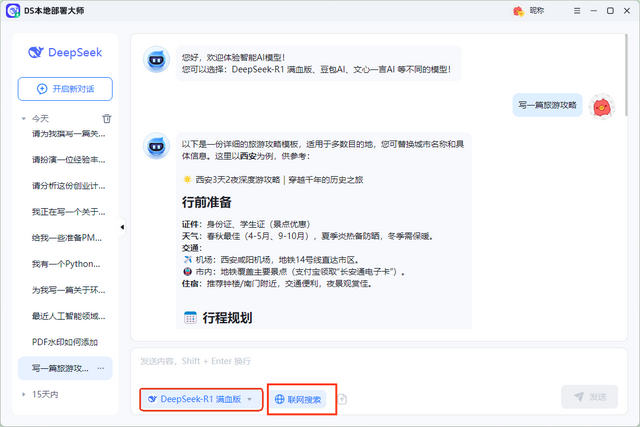Click the chat area vertical scrollbar
640x427 pixels.
(x=626, y=76)
